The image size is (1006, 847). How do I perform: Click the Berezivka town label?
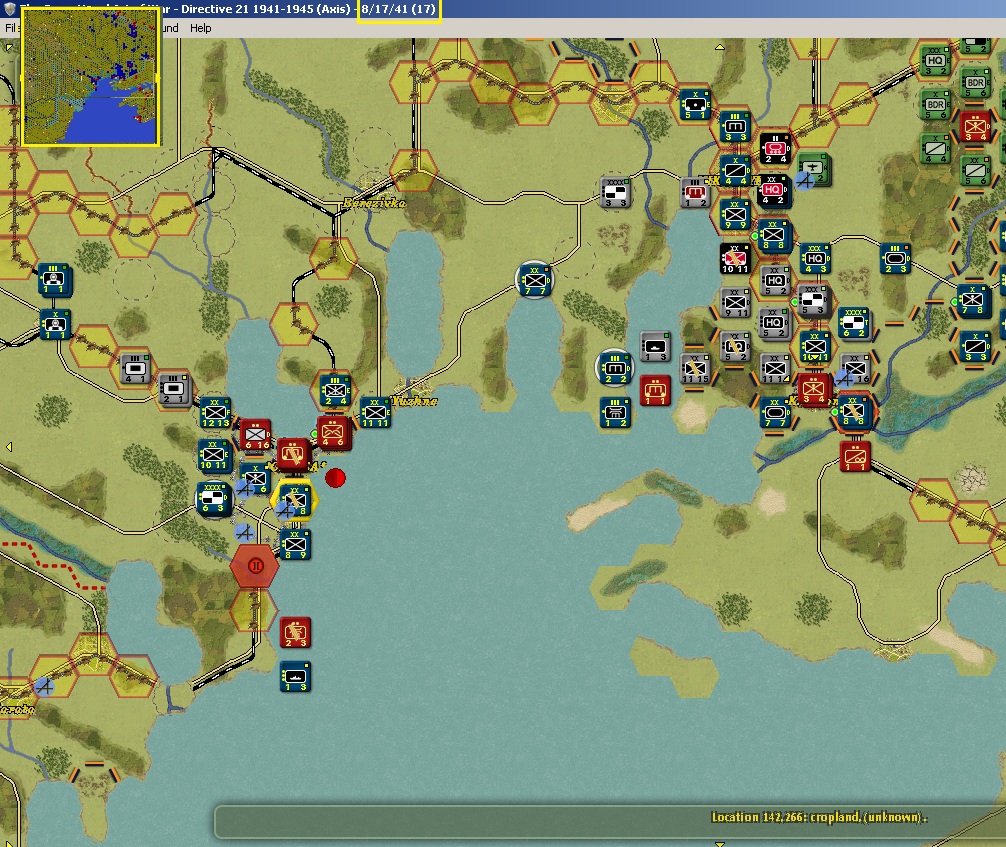pos(374,203)
